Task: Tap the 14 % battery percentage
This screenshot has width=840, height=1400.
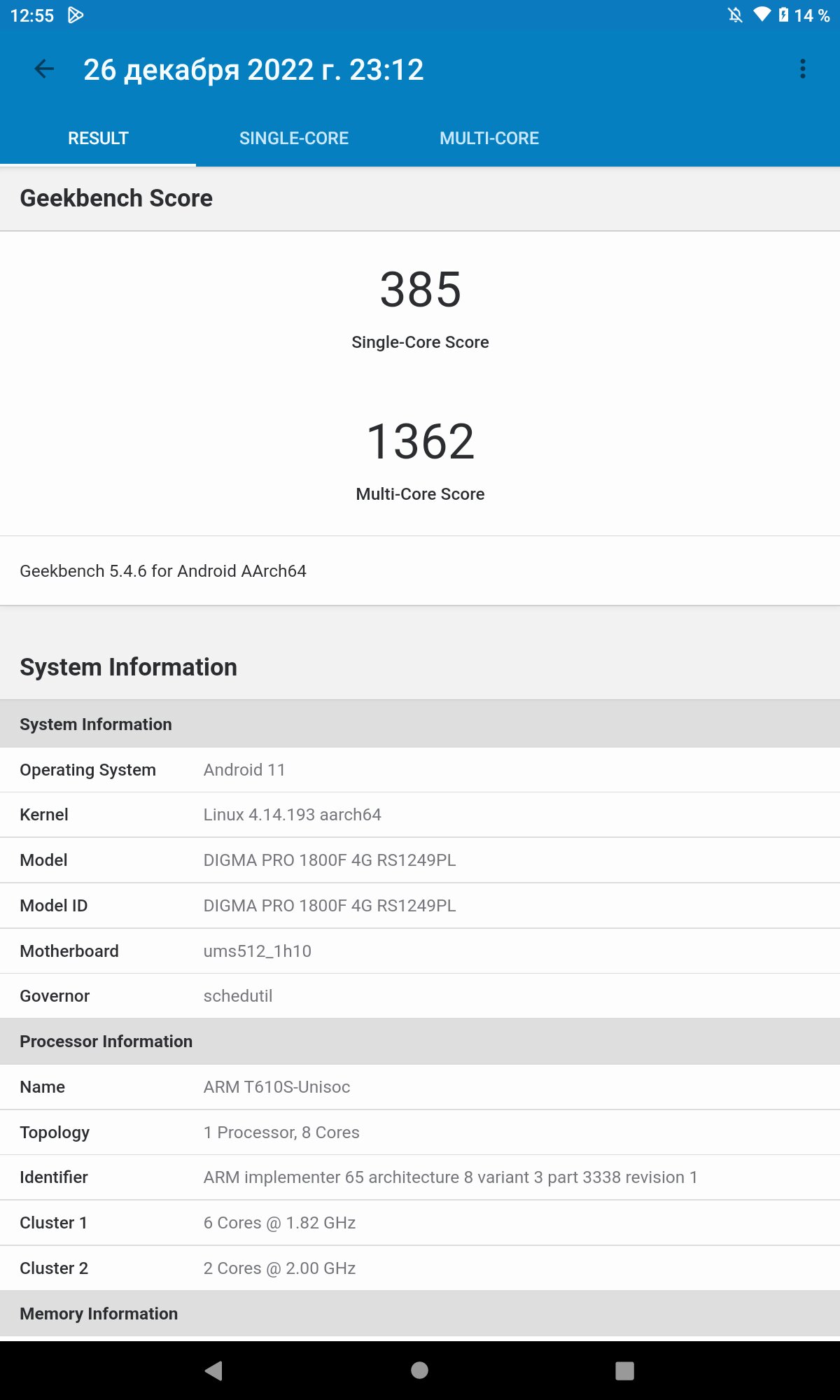Action: tap(812, 15)
